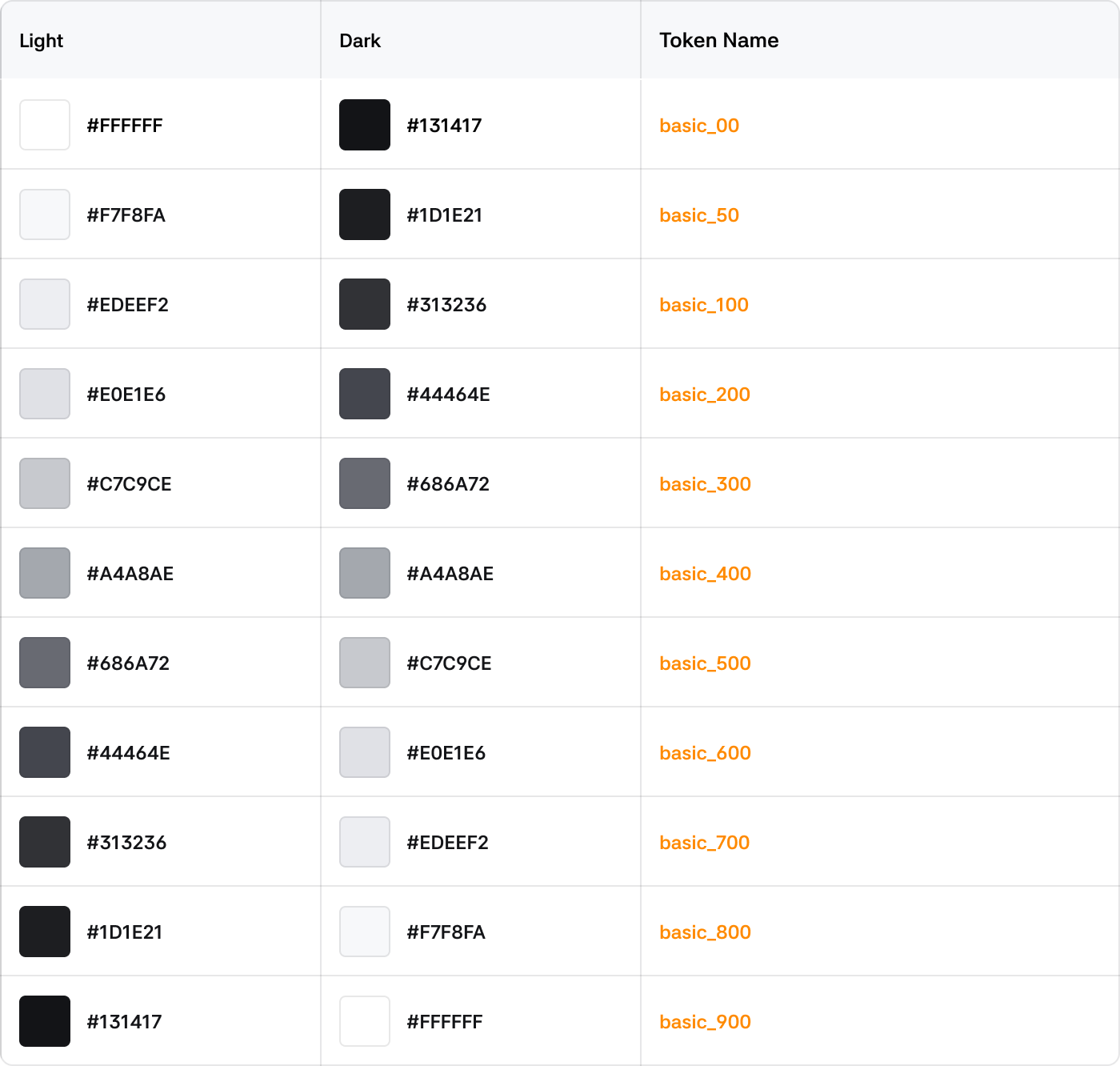Screen dimensions: 1120x1066
Task: Choose the dark swatch in basic_300 row
Action: point(365,483)
